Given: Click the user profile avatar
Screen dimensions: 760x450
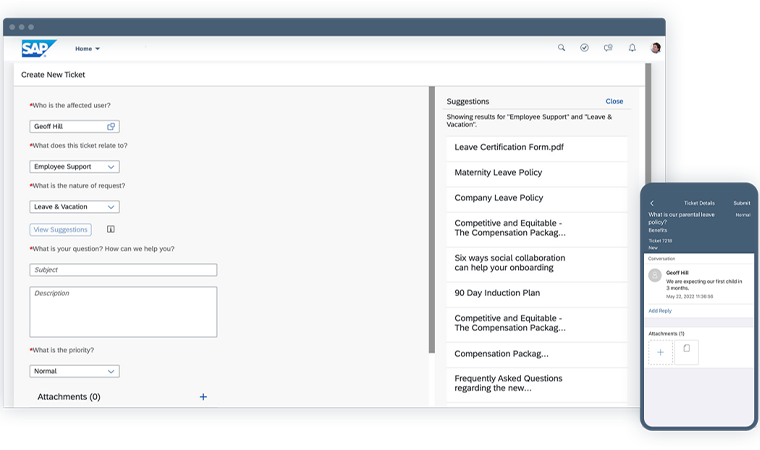Looking at the screenshot, I should coord(656,48).
